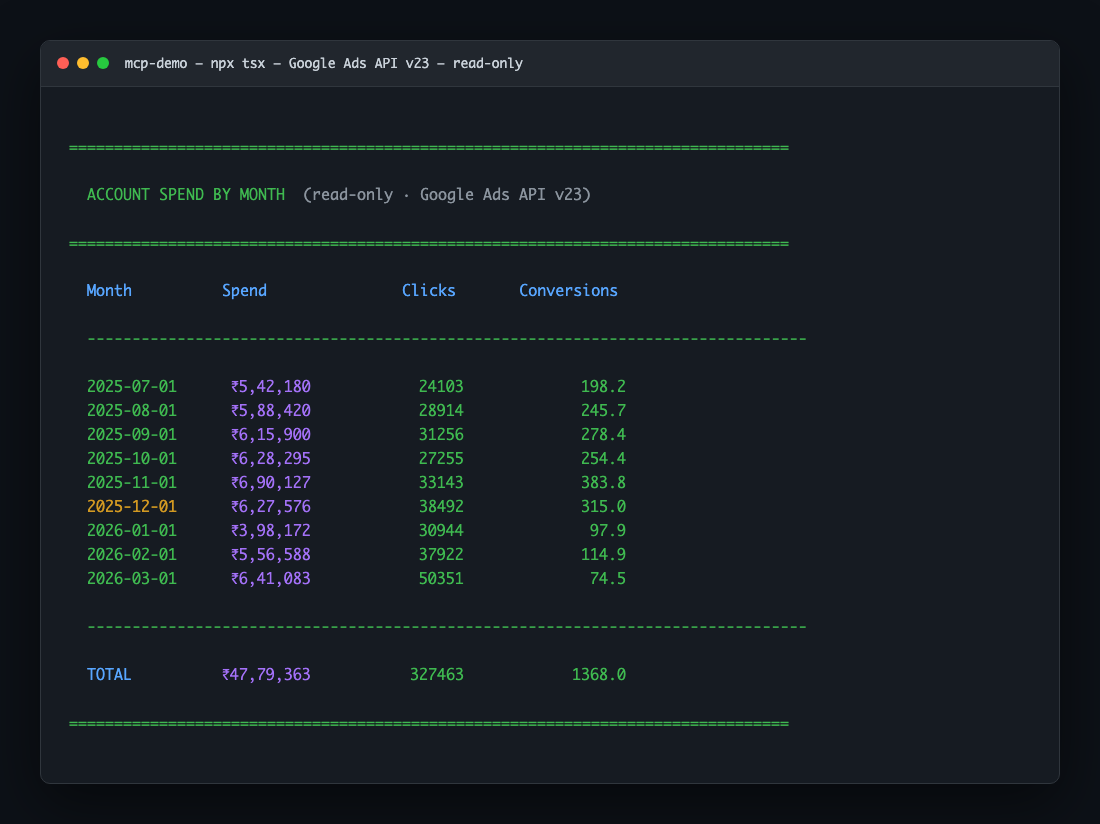Click the terminal title 'mcp-demo — npx tsx'
The image size is (1100, 824).
pos(195,63)
